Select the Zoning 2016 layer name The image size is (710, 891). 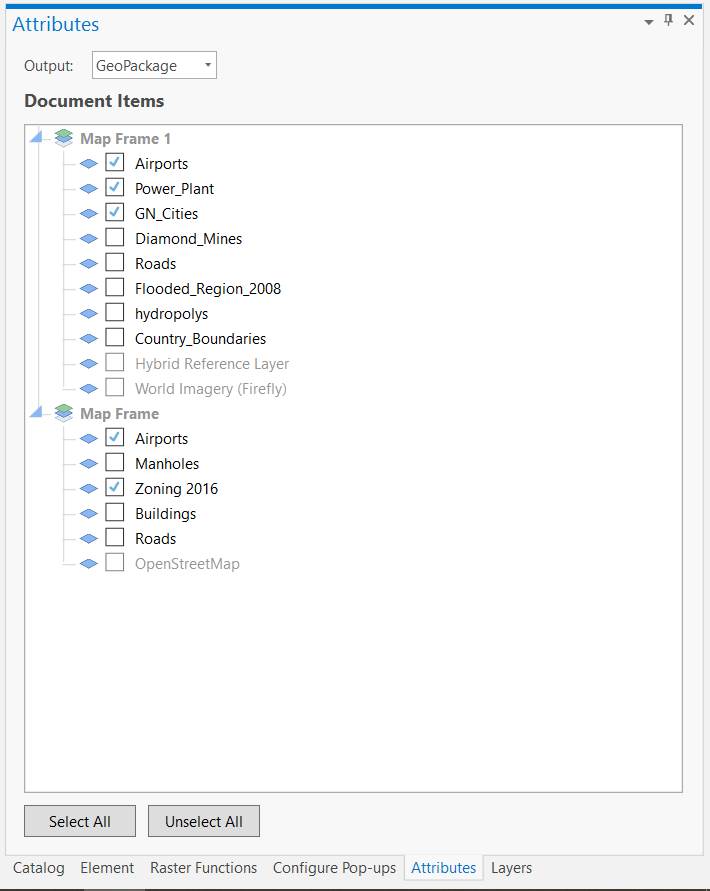(x=176, y=489)
